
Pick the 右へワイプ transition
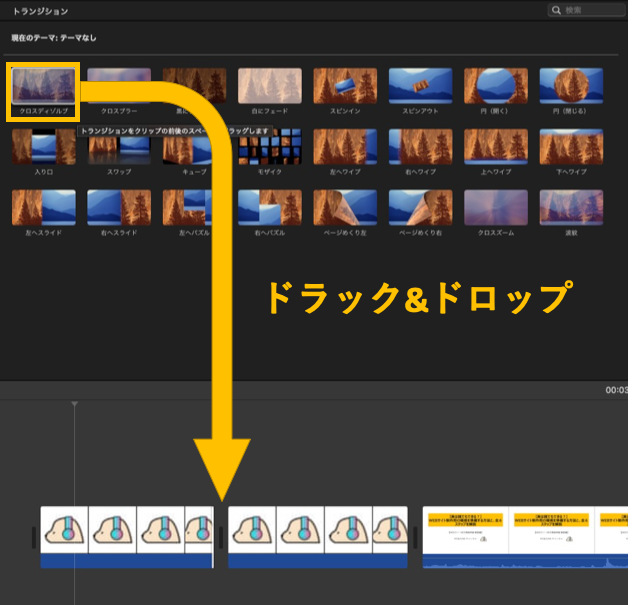pos(420,147)
